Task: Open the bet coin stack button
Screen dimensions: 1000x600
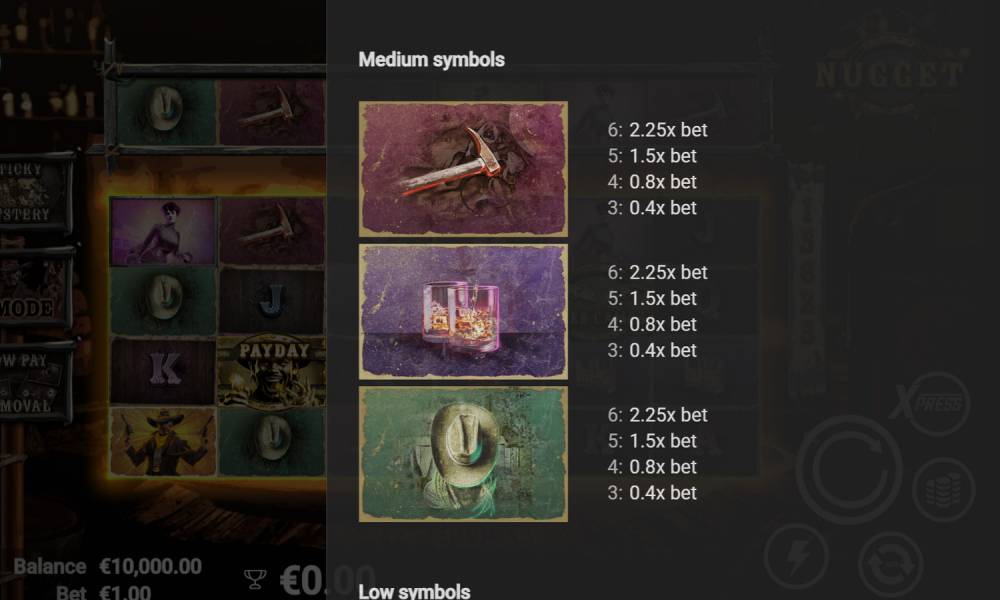Action: (943, 490)
